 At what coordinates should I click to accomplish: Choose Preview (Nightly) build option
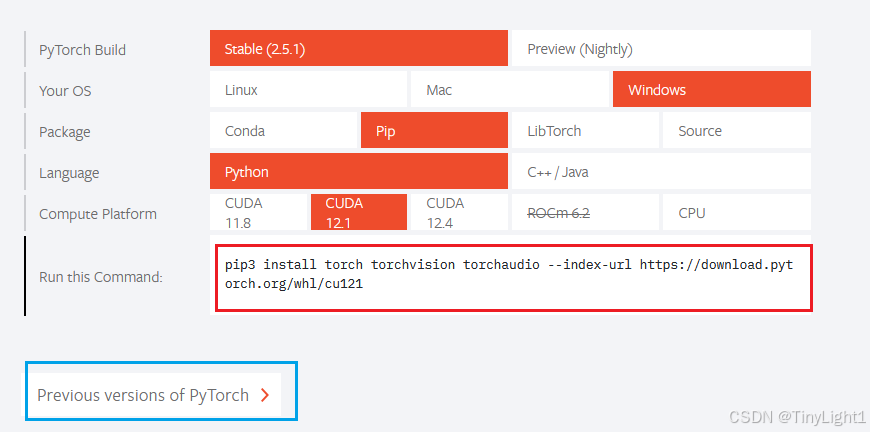661,48
